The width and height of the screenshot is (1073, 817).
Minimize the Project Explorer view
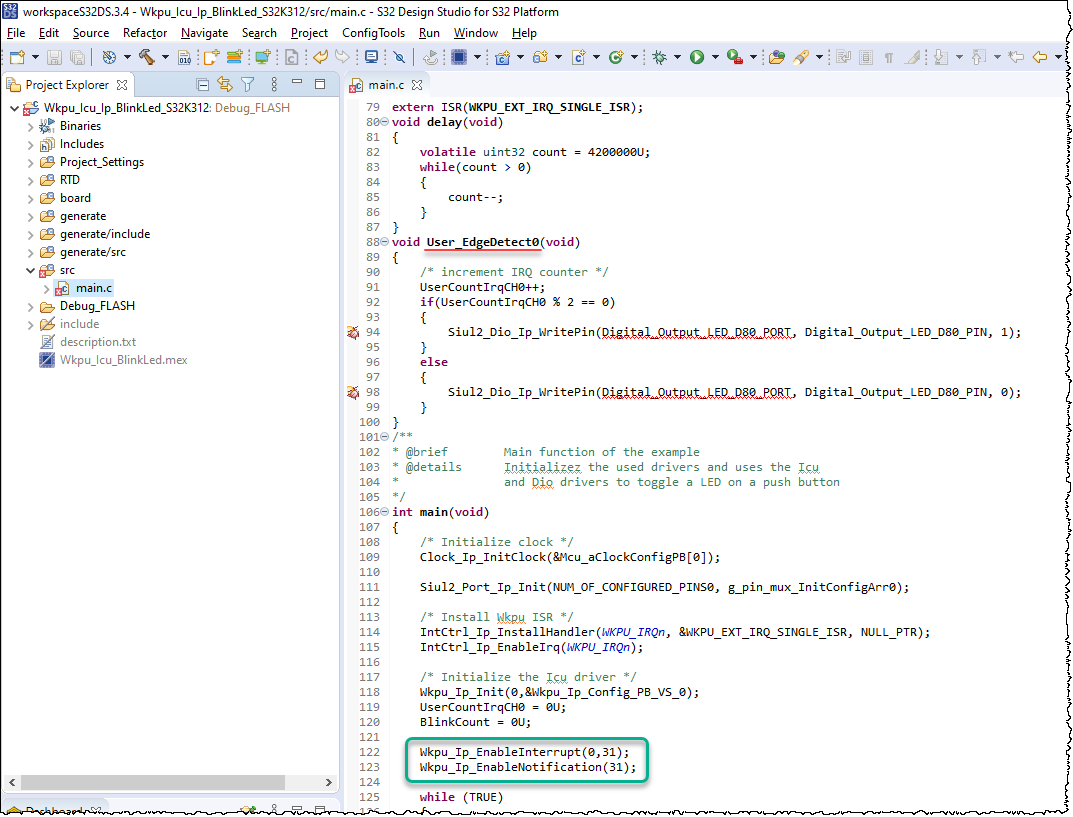click(297, 85)
